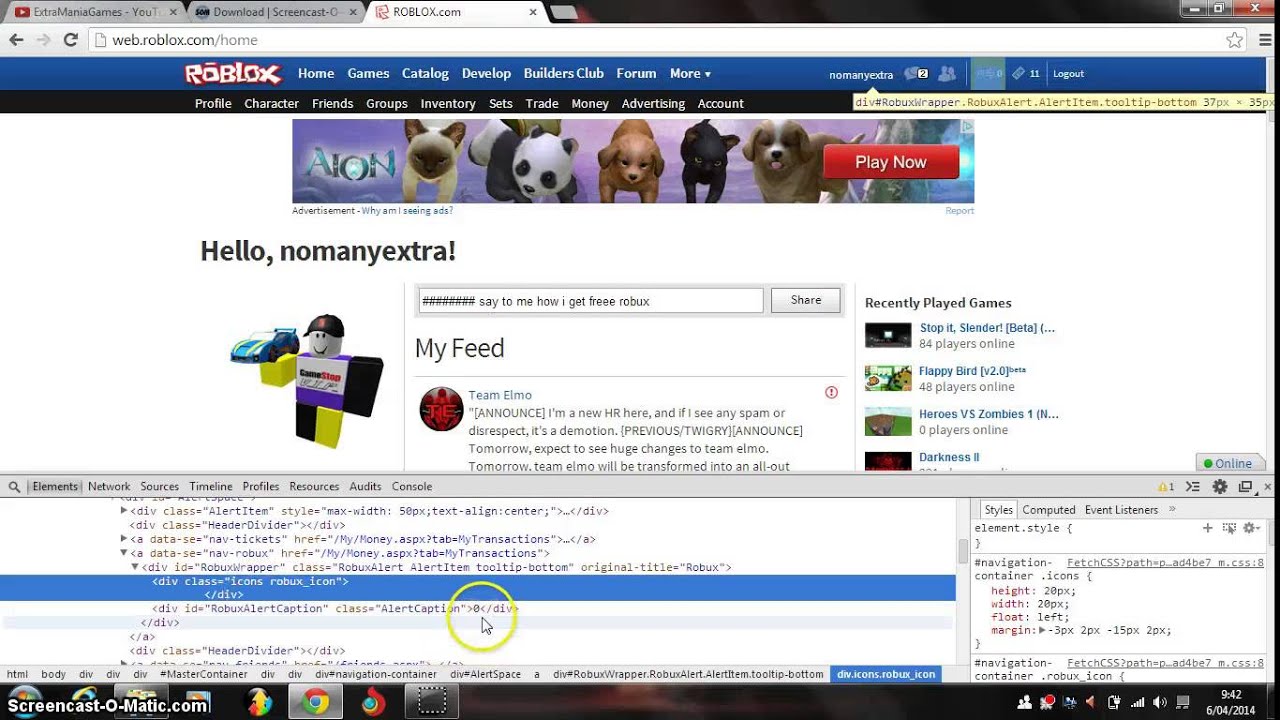Click the Chrome icon in the taskbar
The image size is (1280, 720).
(316, 703)
